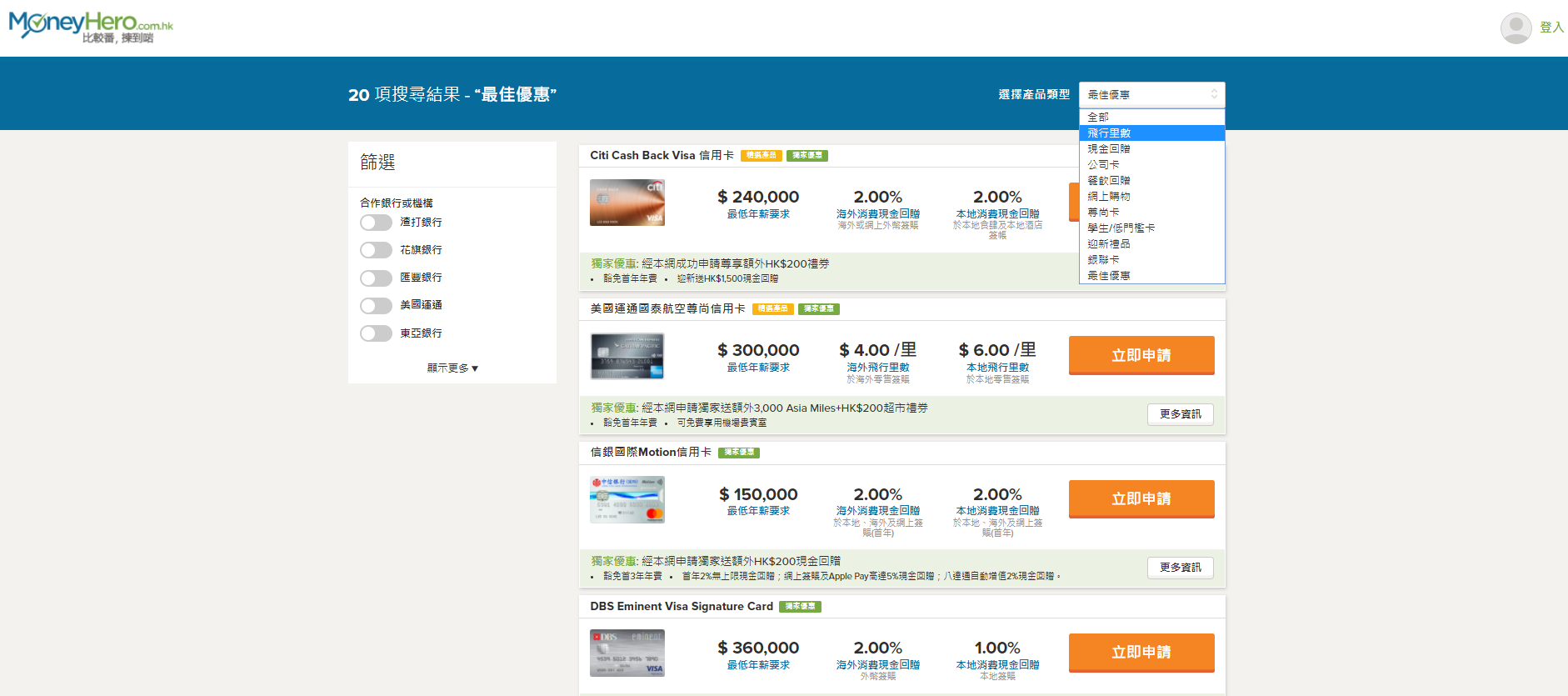Click 可免費享用機場貴賓室 on American Express card

point(722,423)
